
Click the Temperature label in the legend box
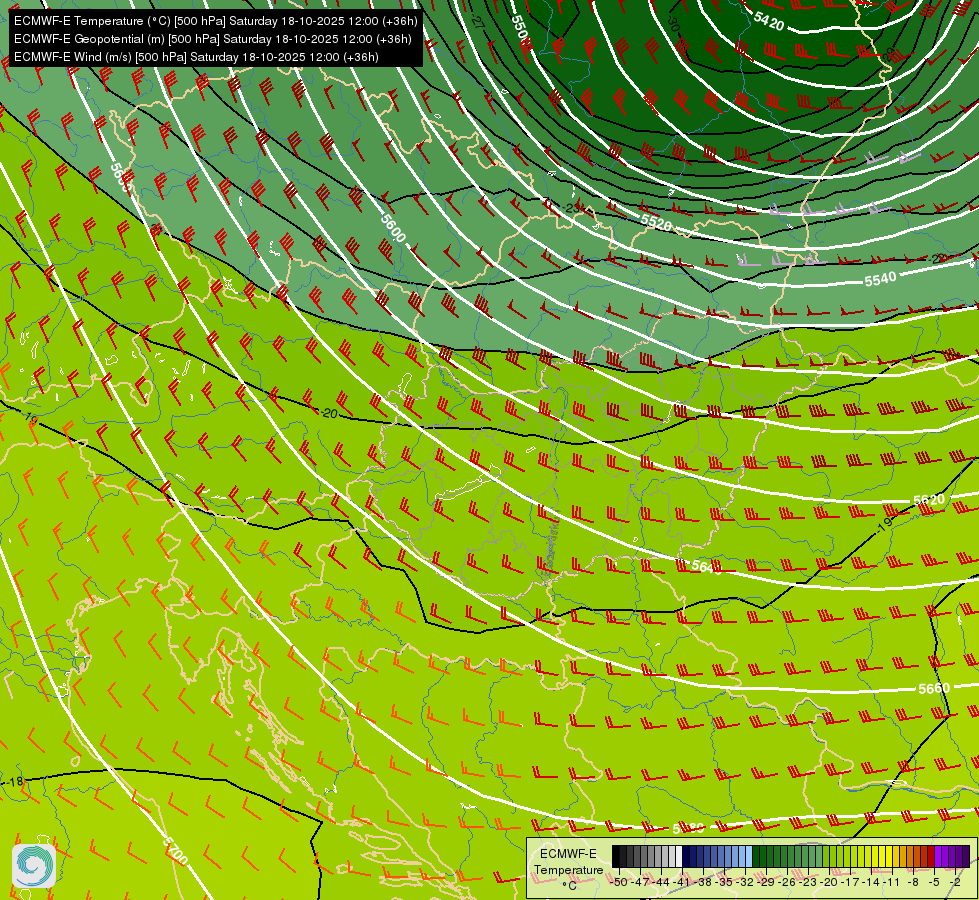(569, 870)
